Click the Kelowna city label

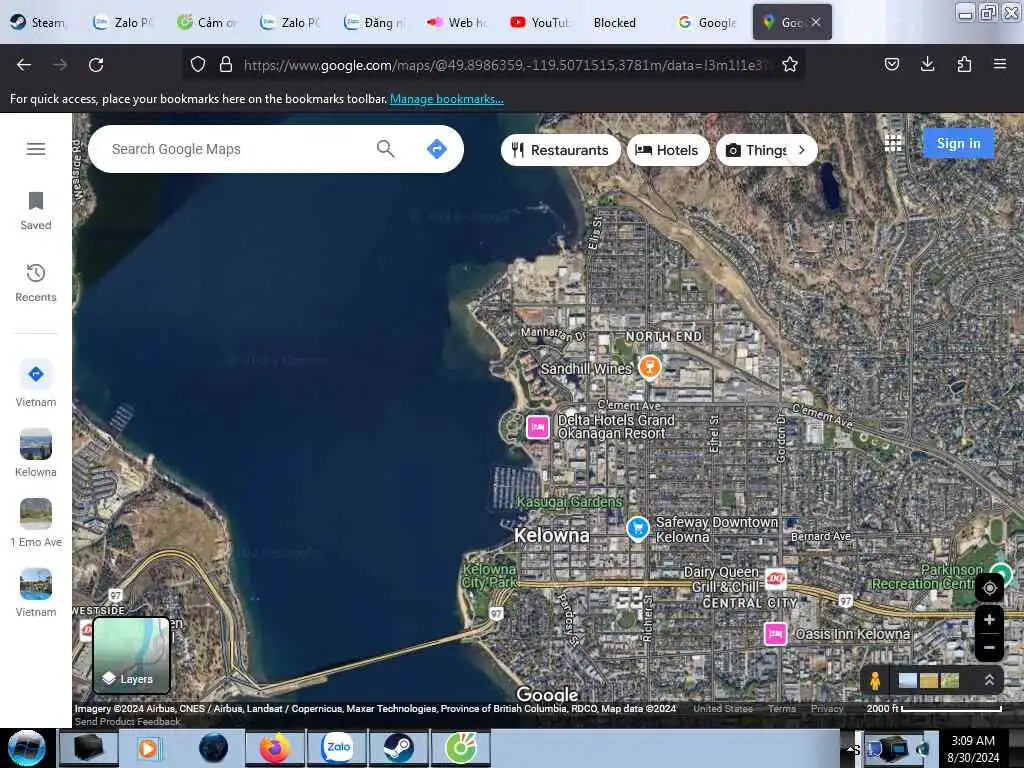coord(552,536)
